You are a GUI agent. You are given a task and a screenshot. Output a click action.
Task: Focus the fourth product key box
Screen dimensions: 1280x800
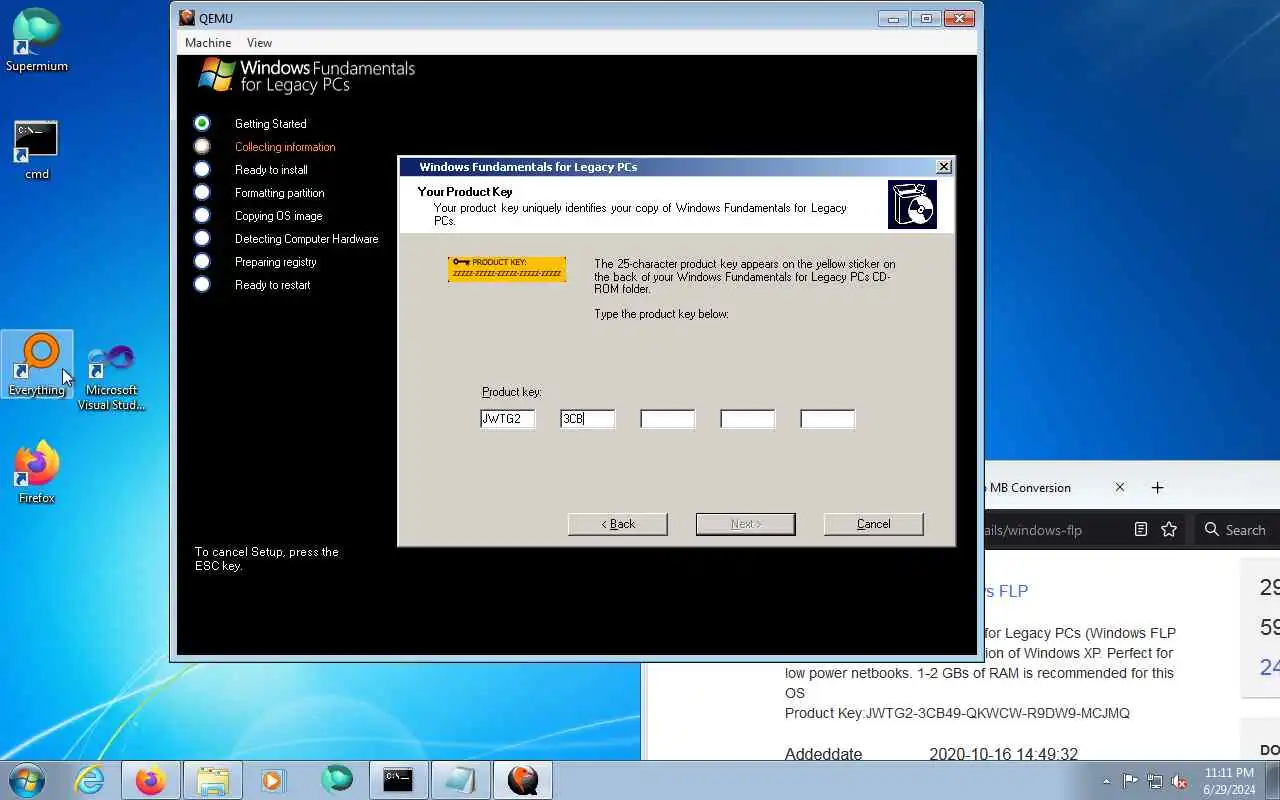click(747, 419)
